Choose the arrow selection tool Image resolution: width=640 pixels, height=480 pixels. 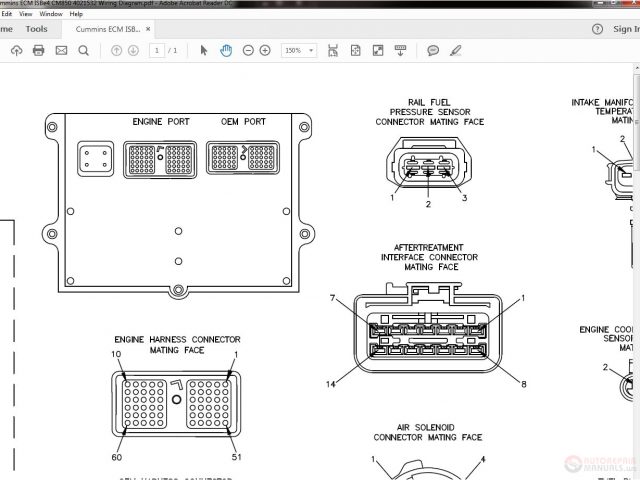[205, 50]
